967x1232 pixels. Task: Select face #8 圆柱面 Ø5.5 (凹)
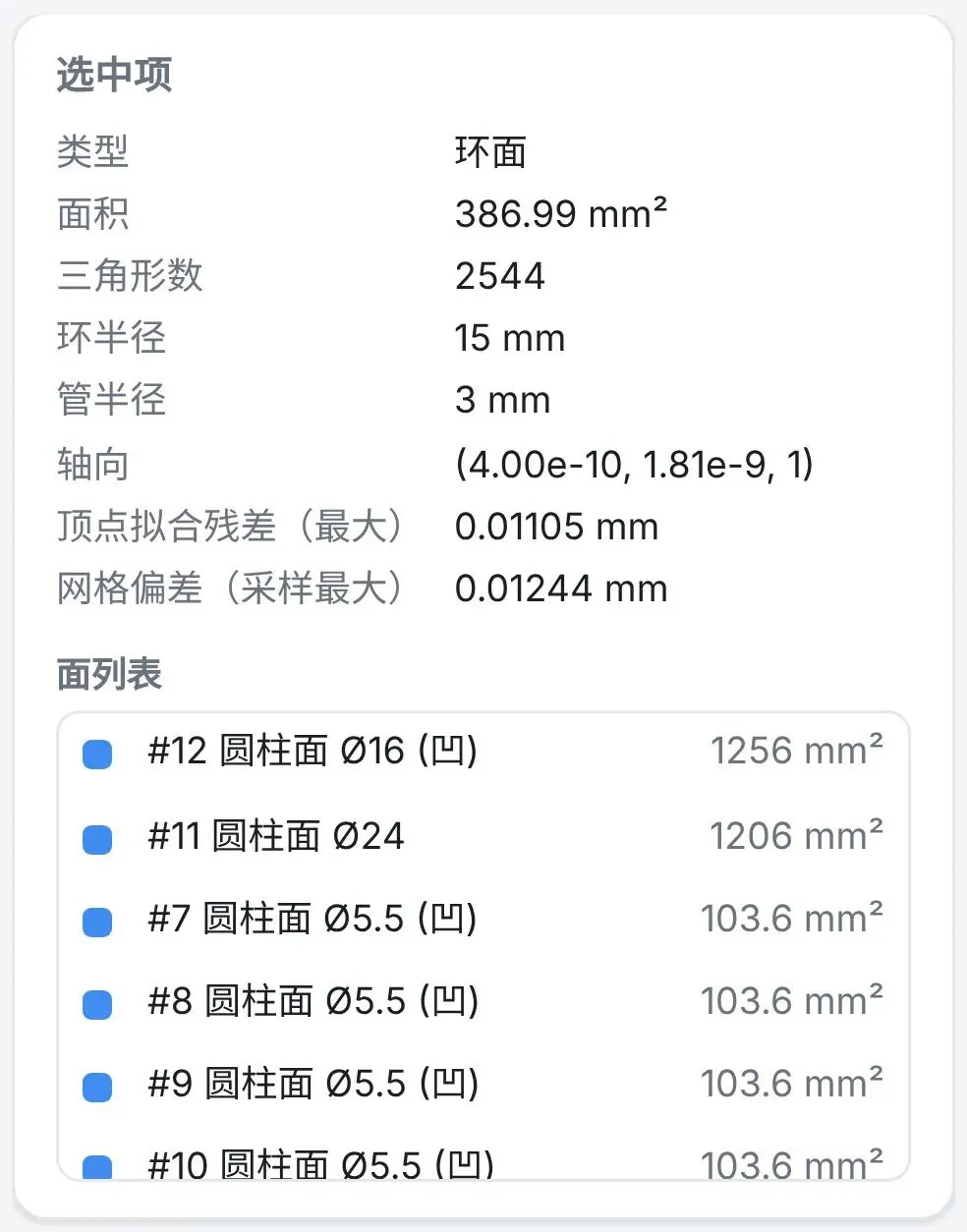coord(483,1002)
